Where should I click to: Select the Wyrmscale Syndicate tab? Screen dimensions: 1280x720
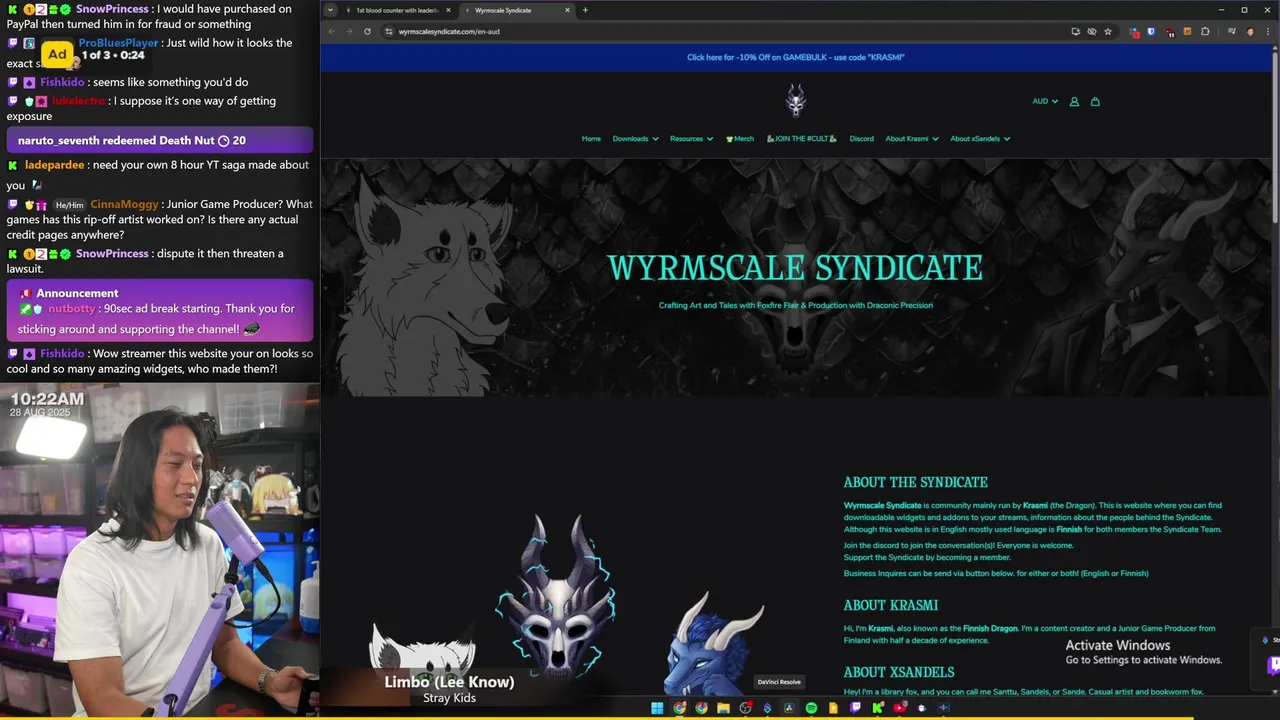pyautogui.click(x=518, y=10)
